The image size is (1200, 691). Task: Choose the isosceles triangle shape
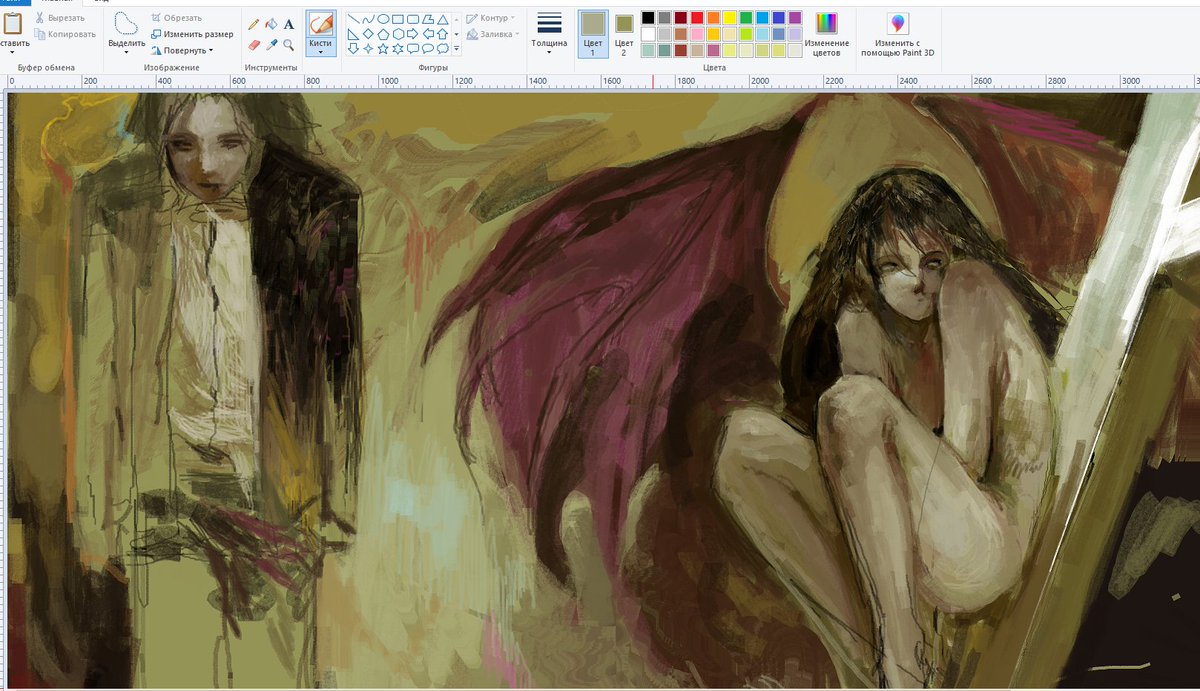tap(443, 19)
